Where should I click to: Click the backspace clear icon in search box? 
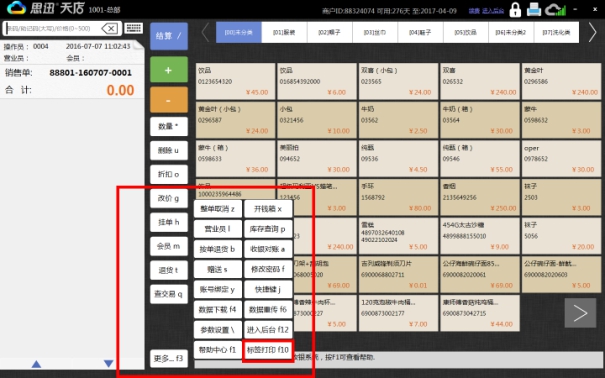point(110,28)
